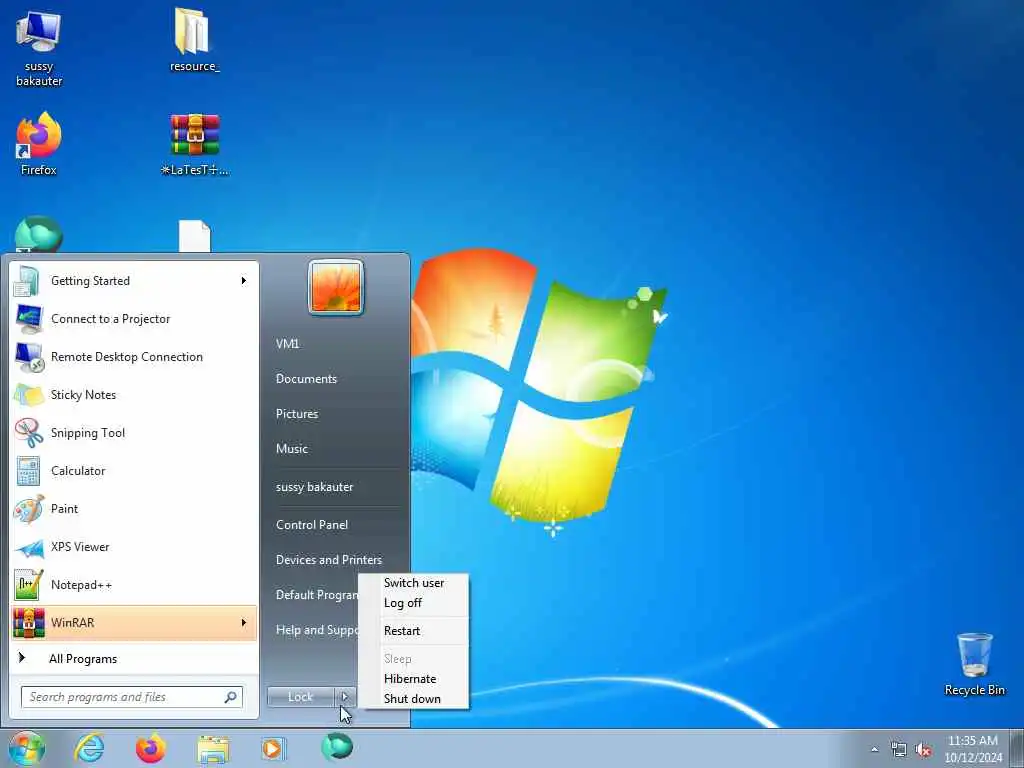Open Firefox from the taskbar
1024x768 pixels.
150,748
